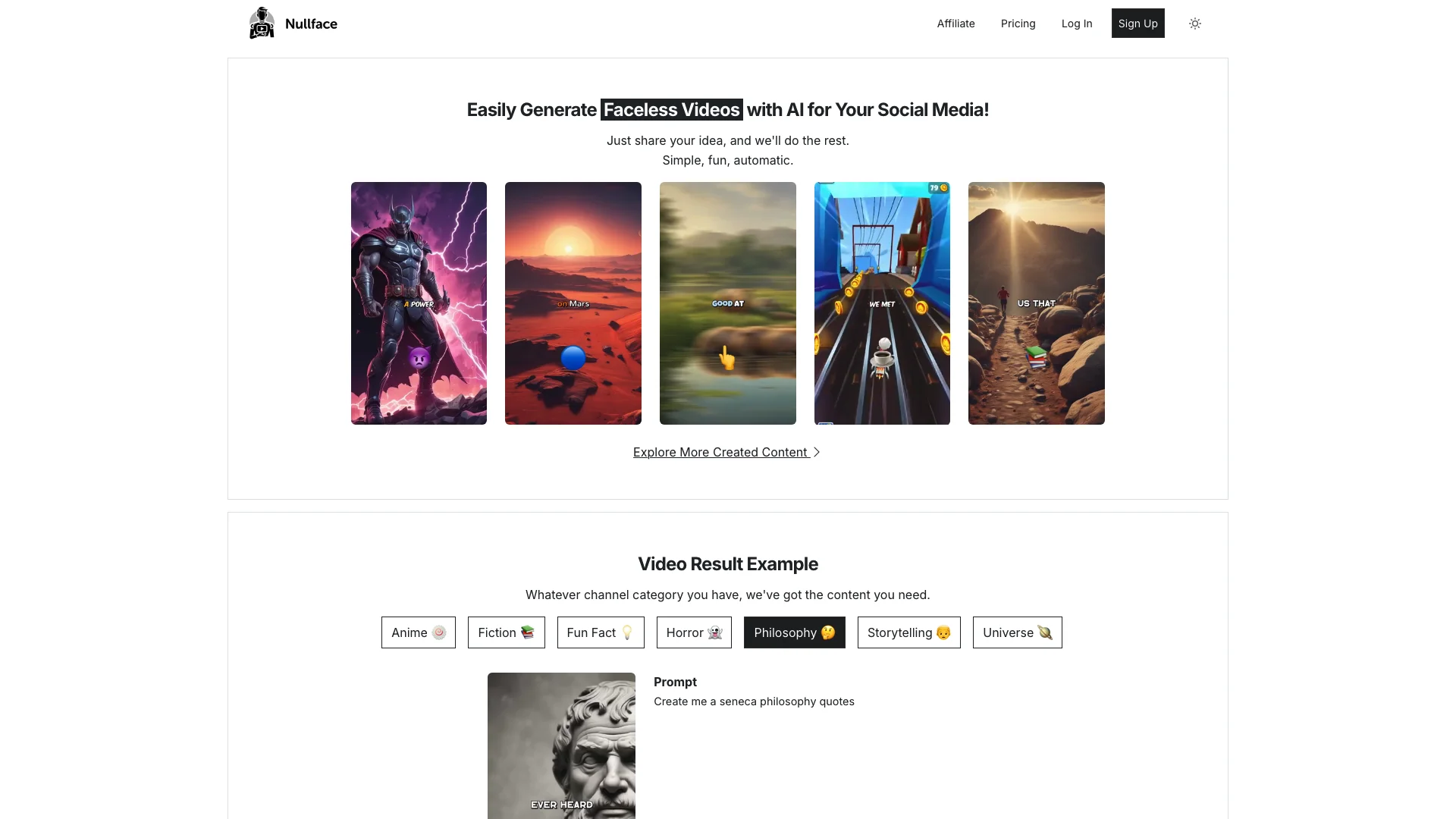This screenshot has height=819, width=1456.
Task: Select the Anime category tab
Action: (x=418, y=632)
